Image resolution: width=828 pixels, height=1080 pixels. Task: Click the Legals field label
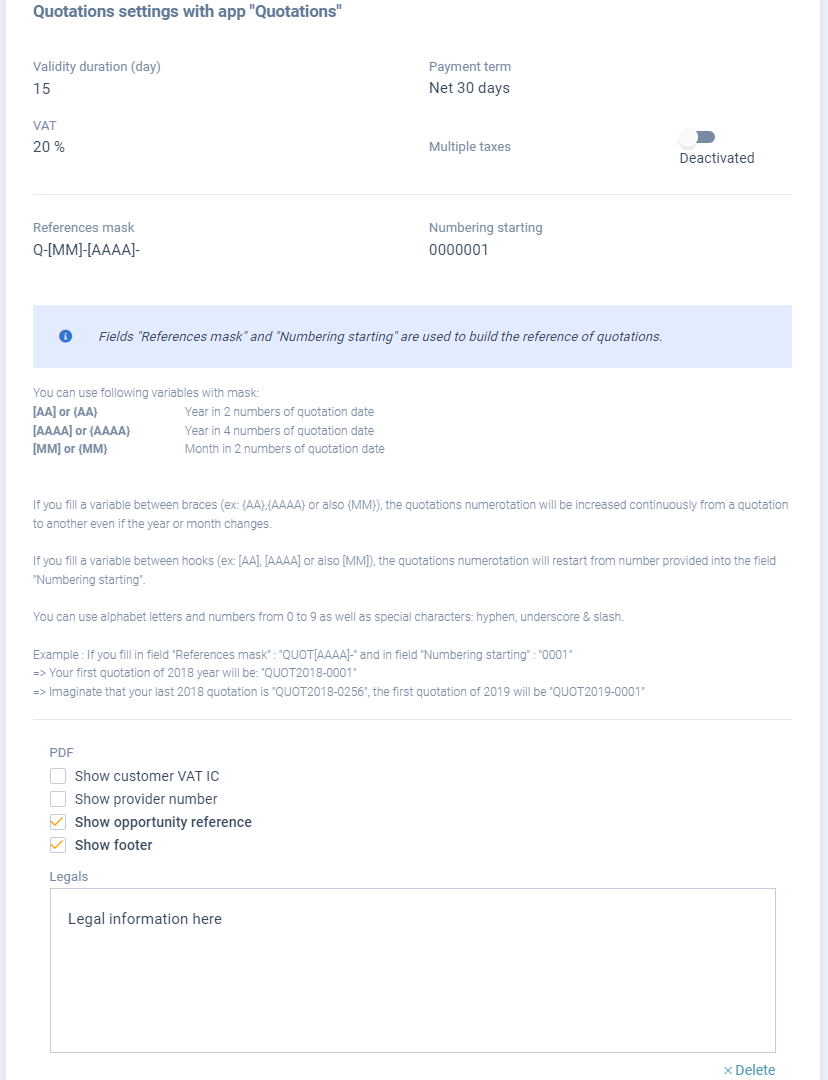click(69, 877)
